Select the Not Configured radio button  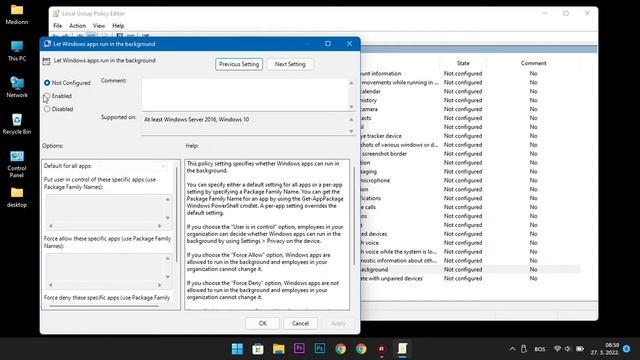(x=47, y=83)
